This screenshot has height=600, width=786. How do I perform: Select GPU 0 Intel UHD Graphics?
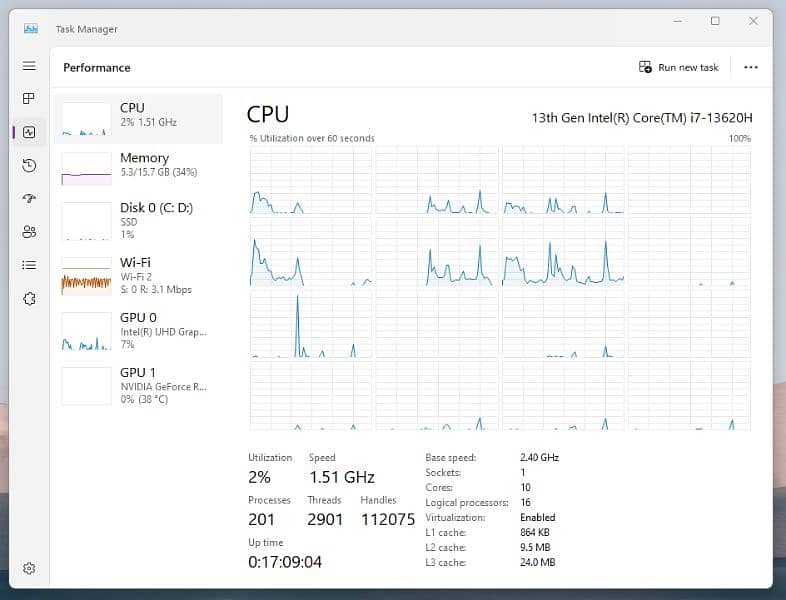click(138, 330)
